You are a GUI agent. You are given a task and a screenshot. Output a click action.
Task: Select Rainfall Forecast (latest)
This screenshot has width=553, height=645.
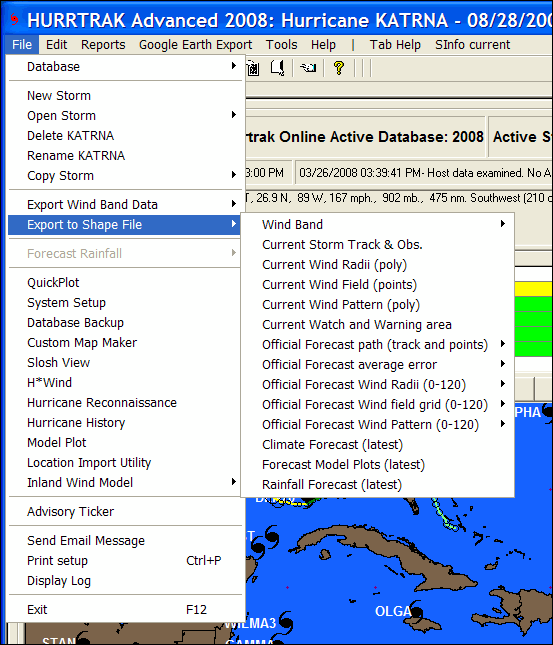coord(377,485)
